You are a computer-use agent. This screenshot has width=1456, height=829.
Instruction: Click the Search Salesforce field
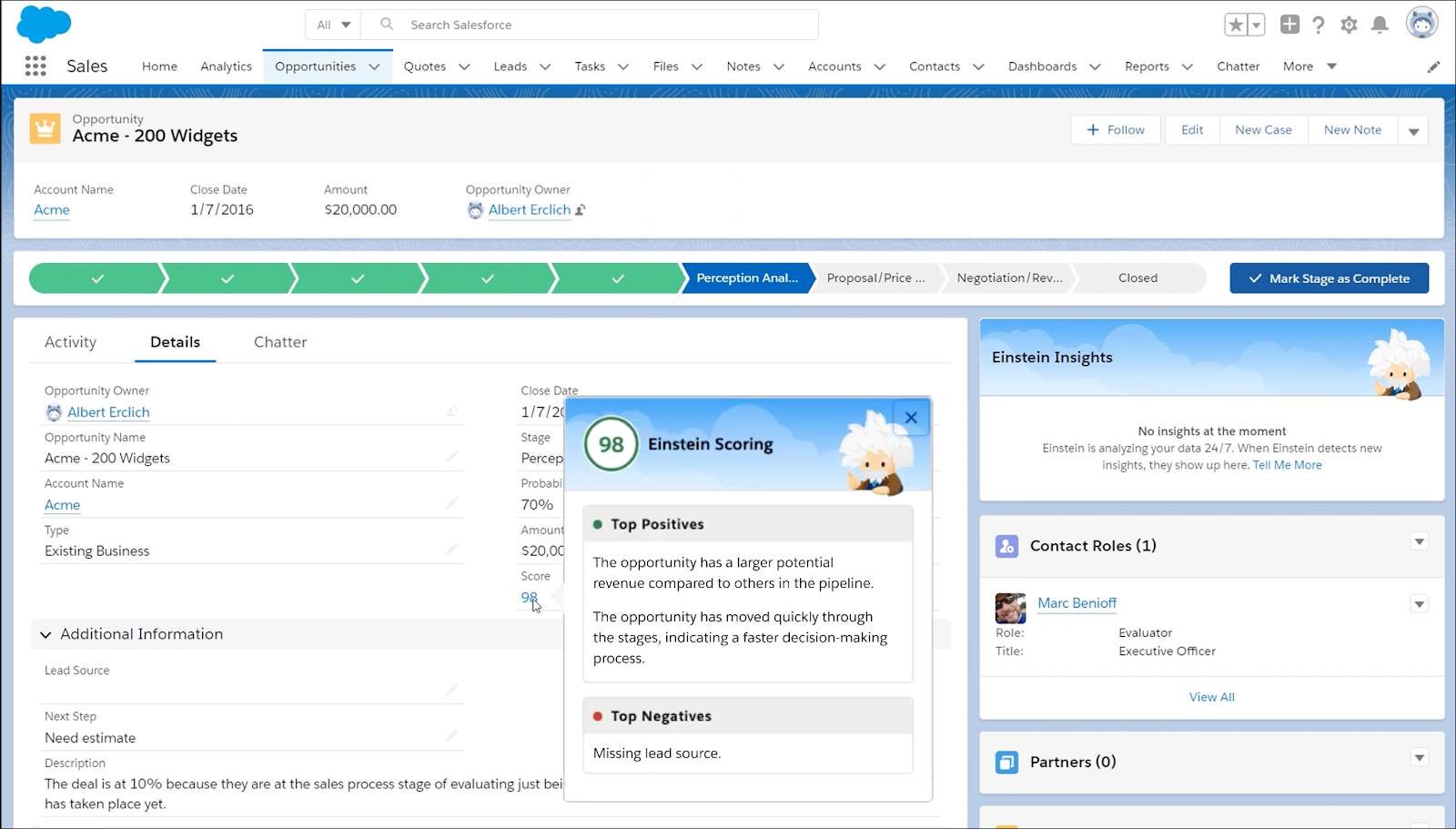(590, 25)
